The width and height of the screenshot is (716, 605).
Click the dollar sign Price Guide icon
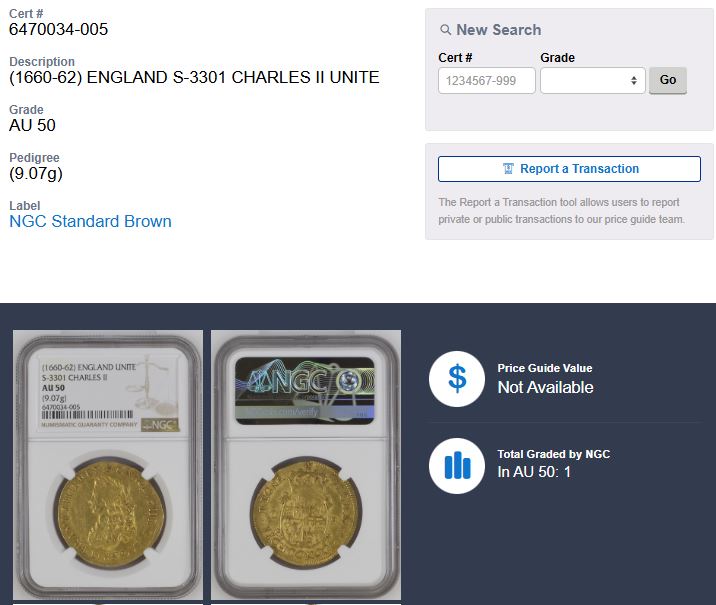[457, 379]
